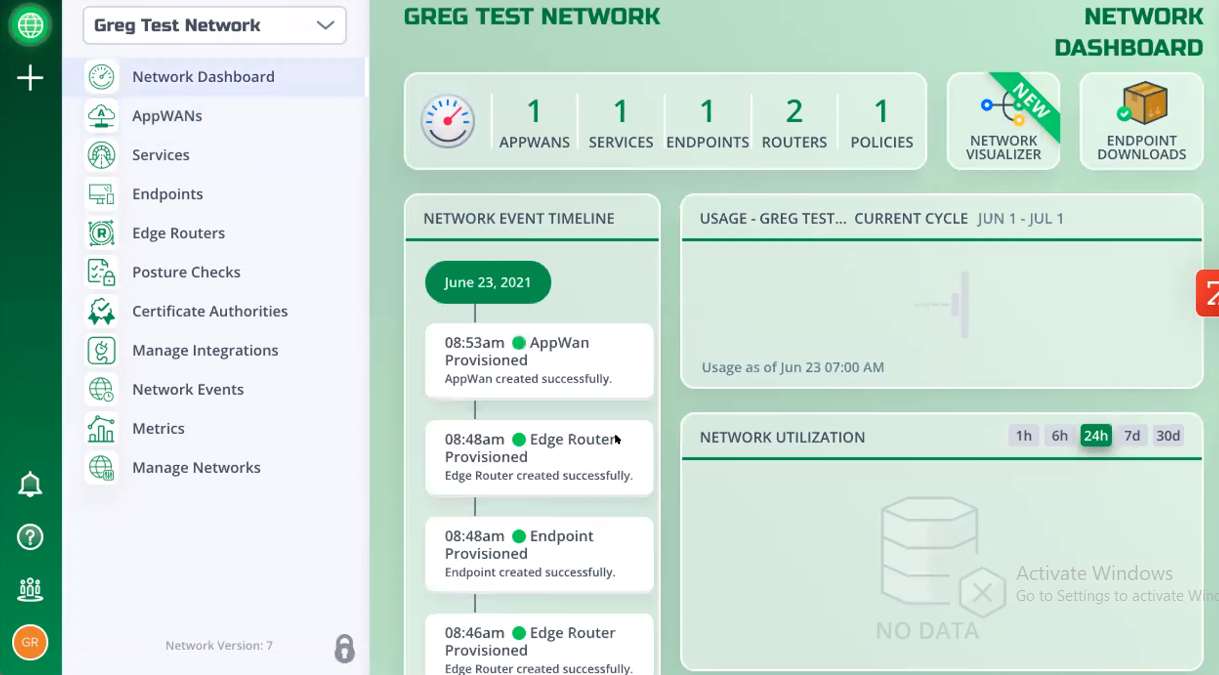Open the 08:48am Edge Router Provisioned event
The width and height of the screenshot is (1219, 675).
pyautogui.click(x=539, y=457)
